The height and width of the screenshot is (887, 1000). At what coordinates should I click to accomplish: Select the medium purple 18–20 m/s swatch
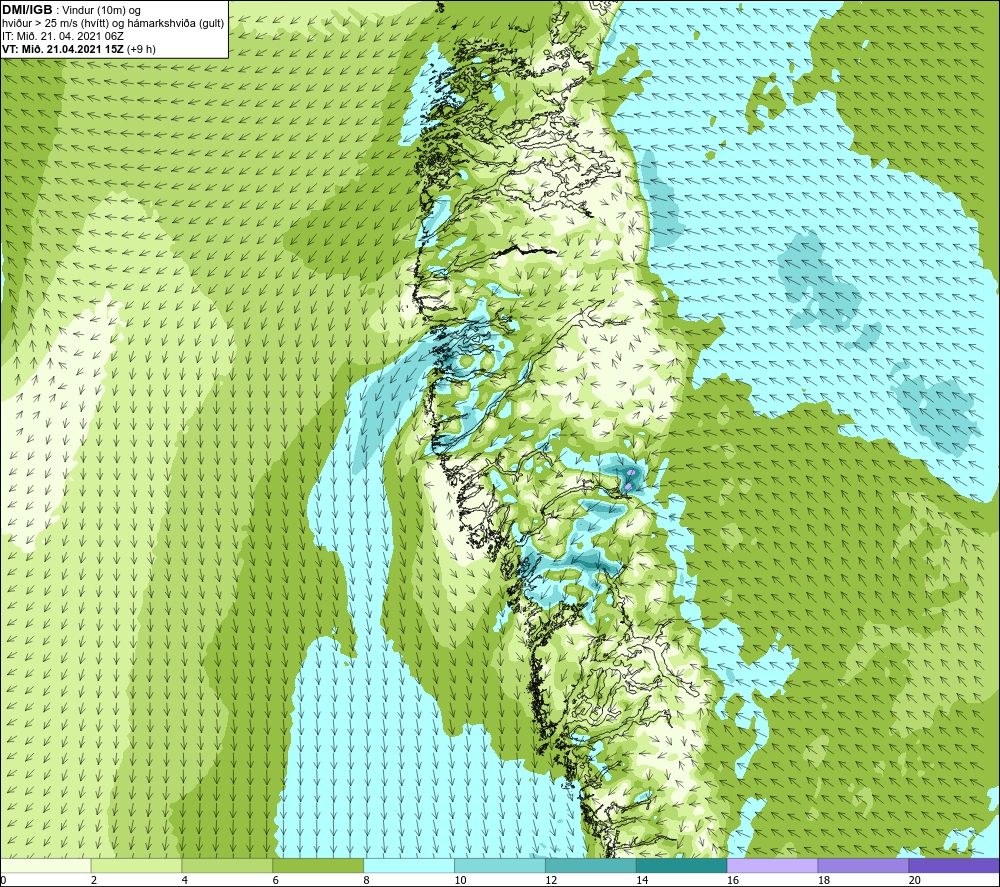(864, 865)
